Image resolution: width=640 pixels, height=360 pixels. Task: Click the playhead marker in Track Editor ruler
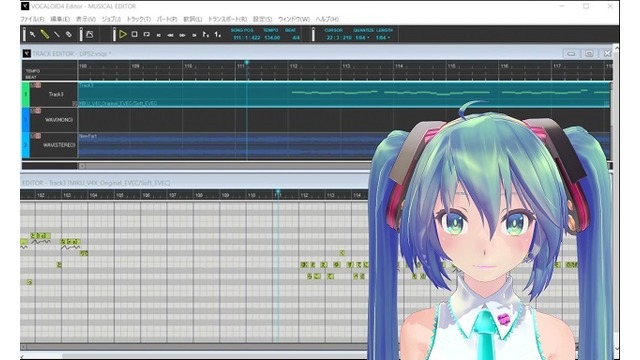tap(247, 63)
